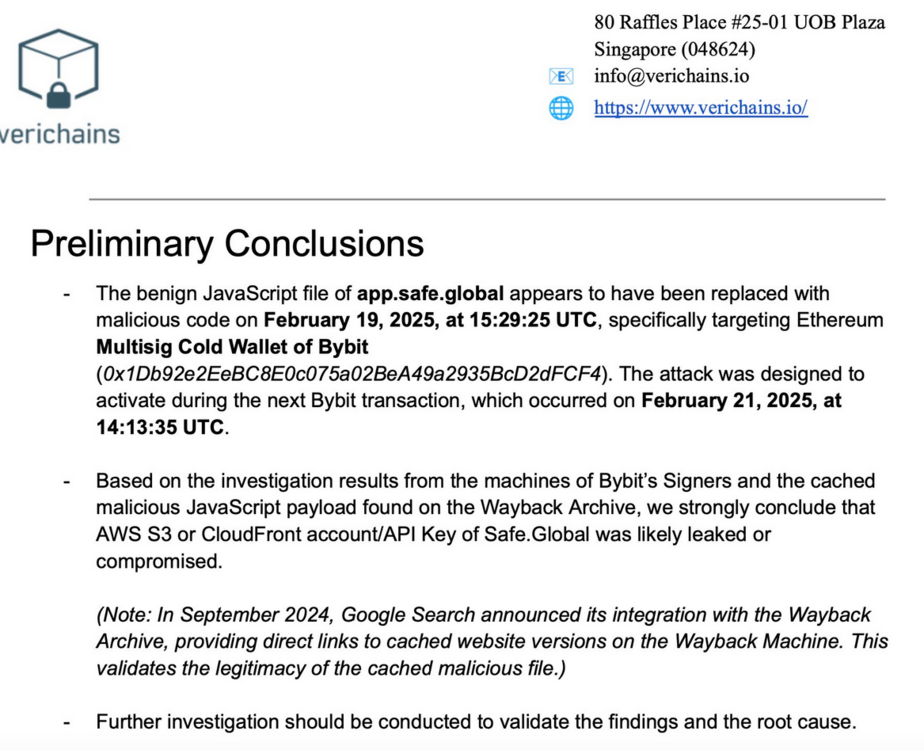924x750 pixels.
Task: Open the https://www.verichains.io/ link
Action: click(x=700, y=108)
